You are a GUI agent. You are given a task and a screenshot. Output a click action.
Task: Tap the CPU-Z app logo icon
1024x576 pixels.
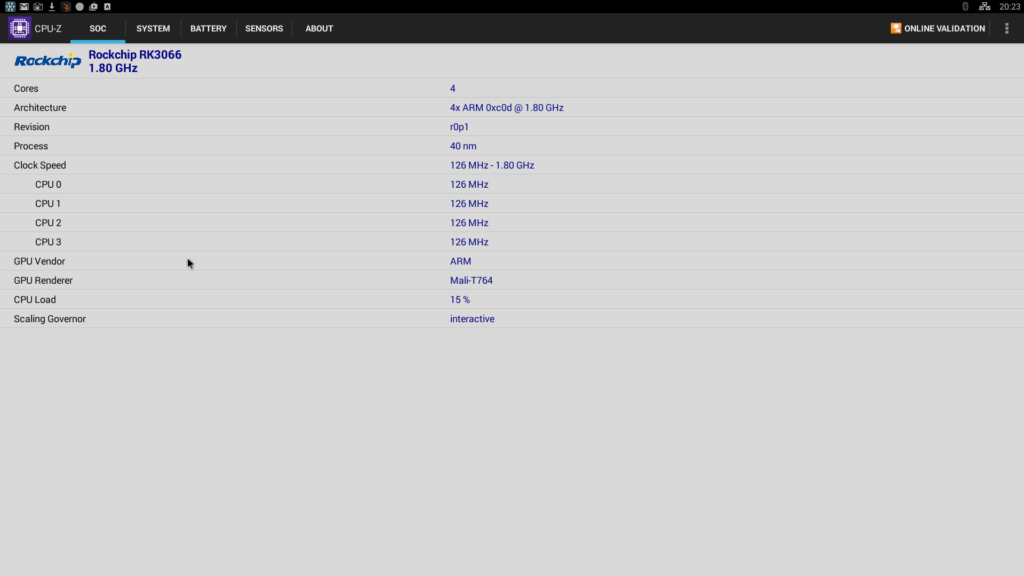click(19, 28)
